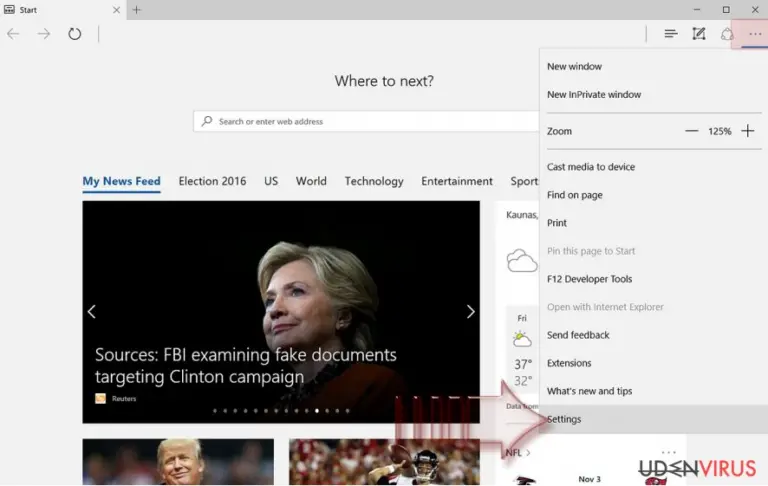Expand the NFL section chevron
The width and height of the screenshot is (768, 486).
pyautogui.click(x=528, y=453)
